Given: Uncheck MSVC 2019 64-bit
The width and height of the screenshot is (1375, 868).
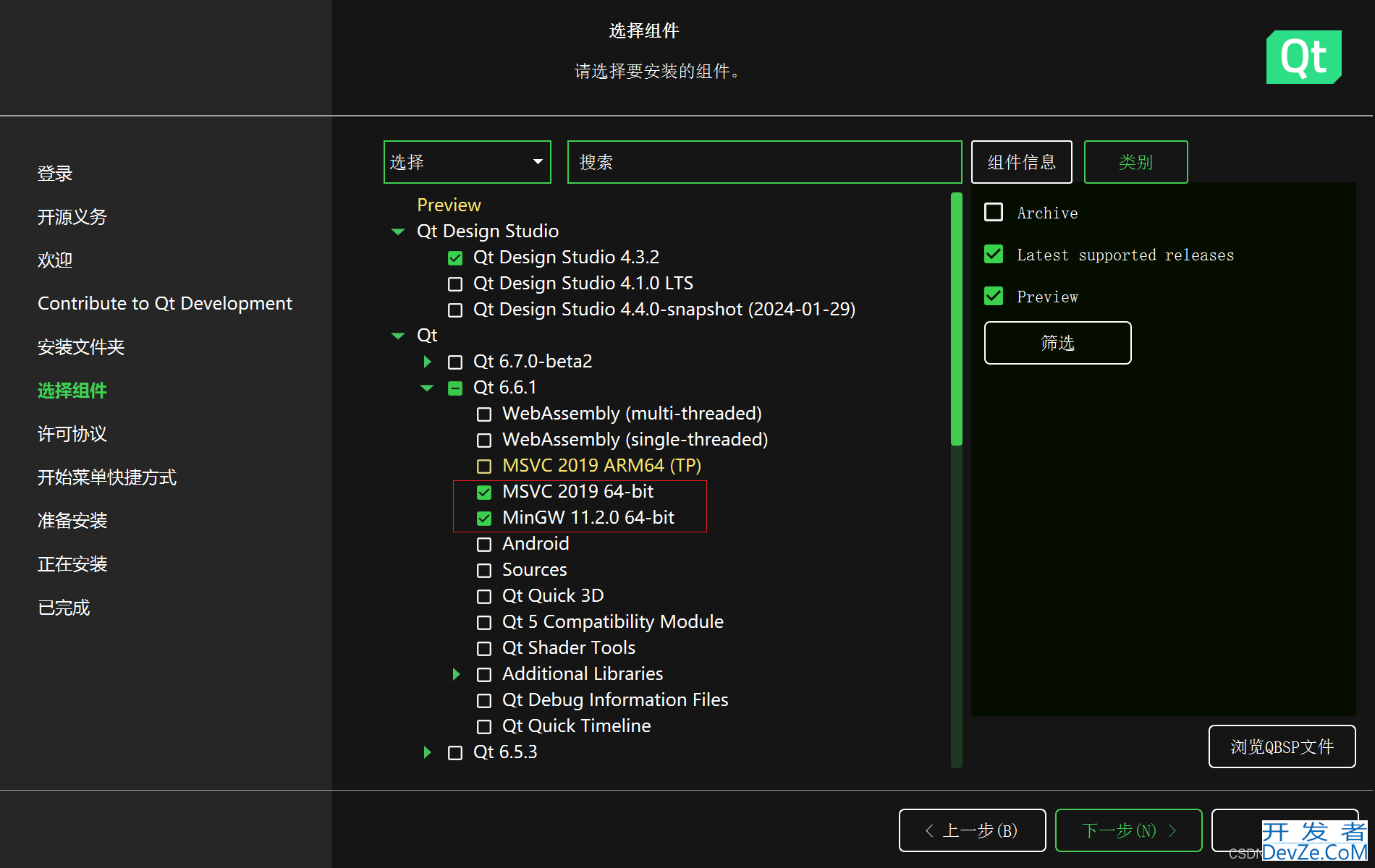Looking at the screenshot, I should tap(484, 492).
